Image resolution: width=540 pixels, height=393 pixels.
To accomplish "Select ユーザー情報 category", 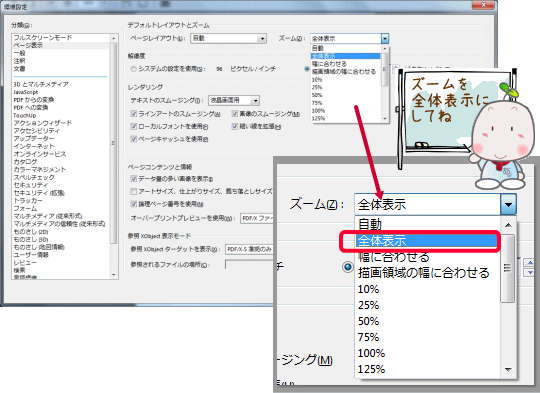I will pyautogui.click(x=31, y=255).
